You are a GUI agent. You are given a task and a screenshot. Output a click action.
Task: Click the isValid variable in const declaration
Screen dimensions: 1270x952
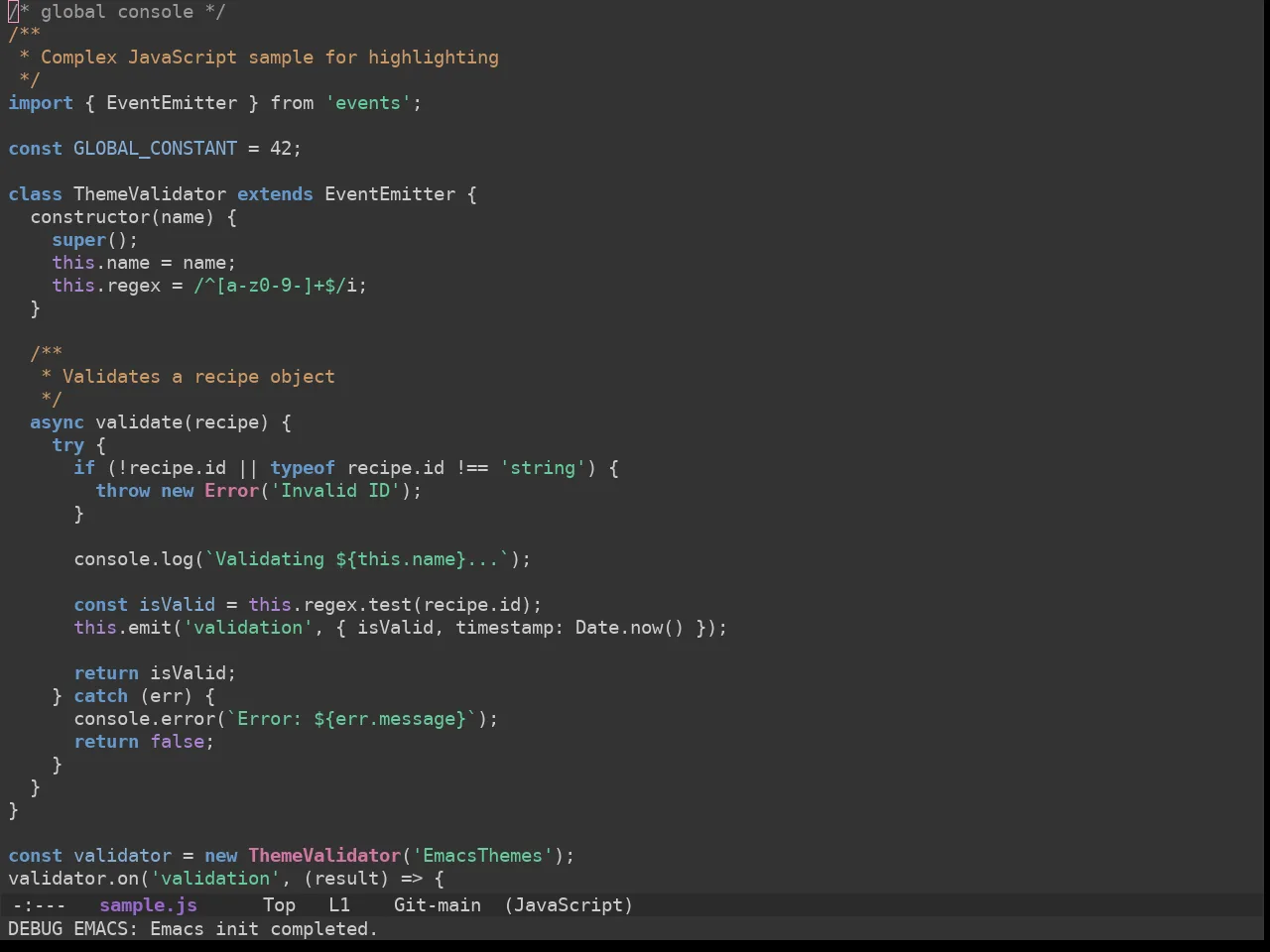[177, 605]
